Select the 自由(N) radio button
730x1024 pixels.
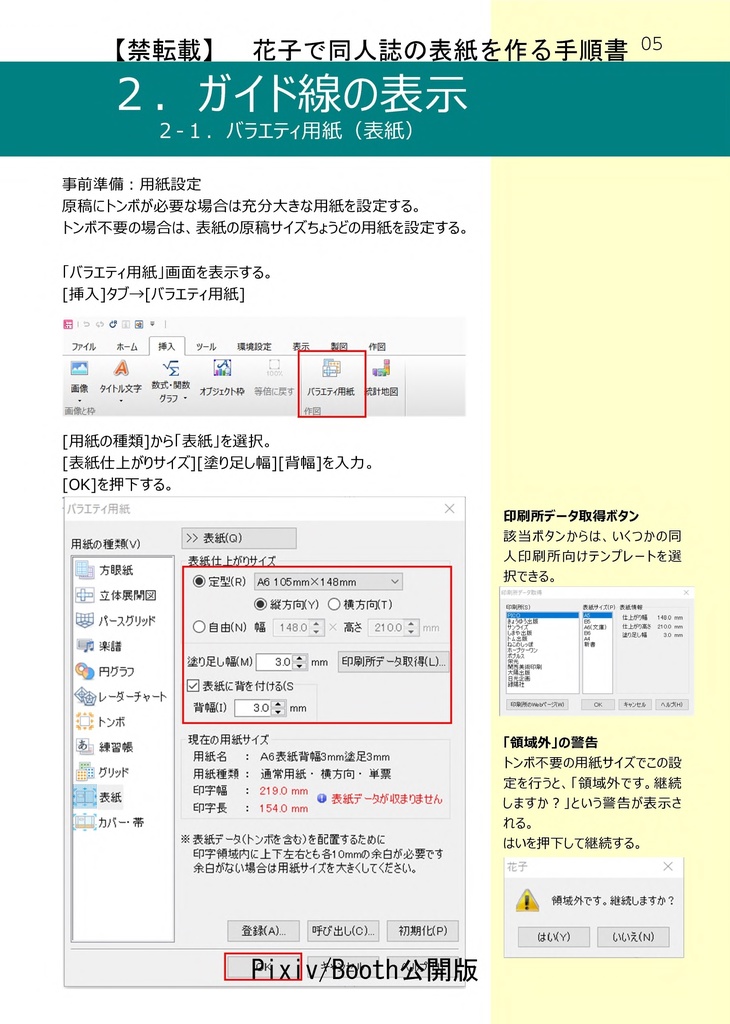199,627
